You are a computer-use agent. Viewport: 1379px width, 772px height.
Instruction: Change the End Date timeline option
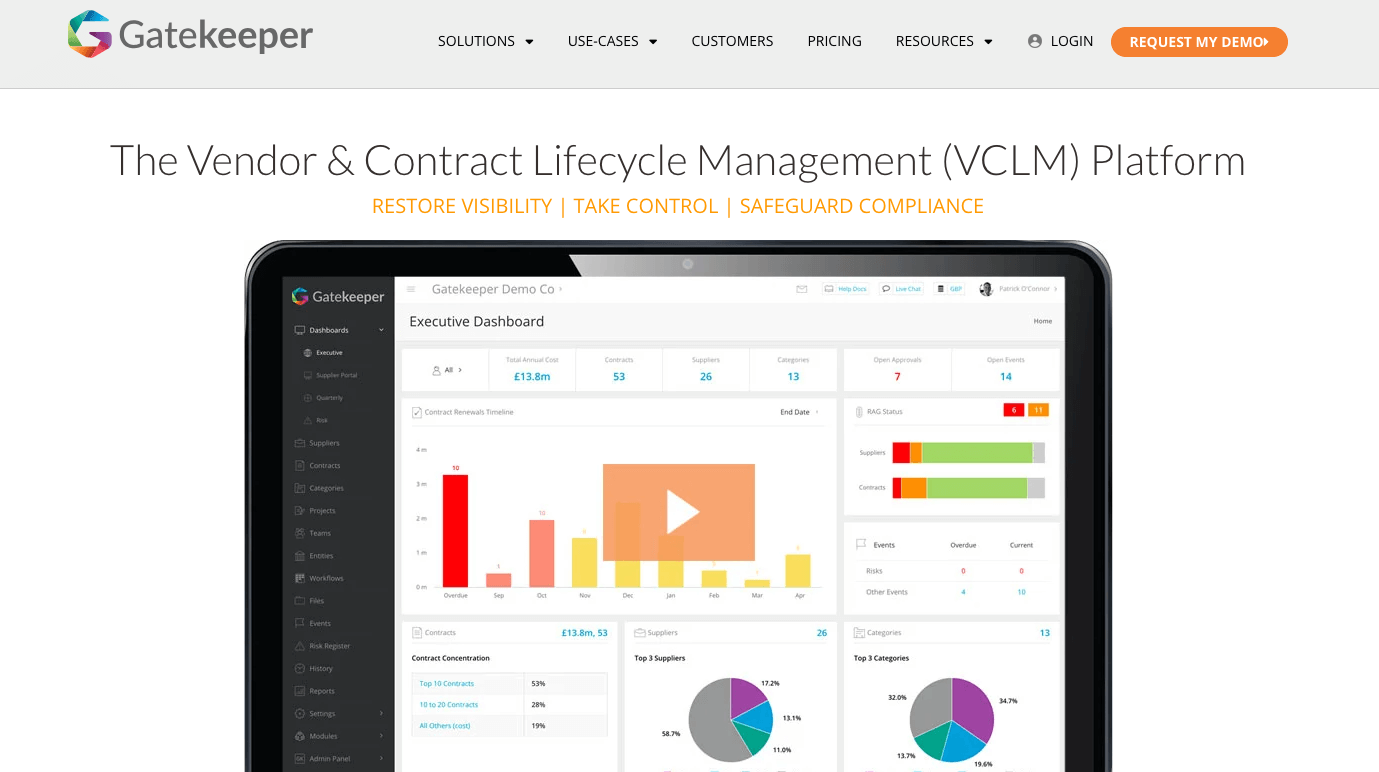point(799,412)
